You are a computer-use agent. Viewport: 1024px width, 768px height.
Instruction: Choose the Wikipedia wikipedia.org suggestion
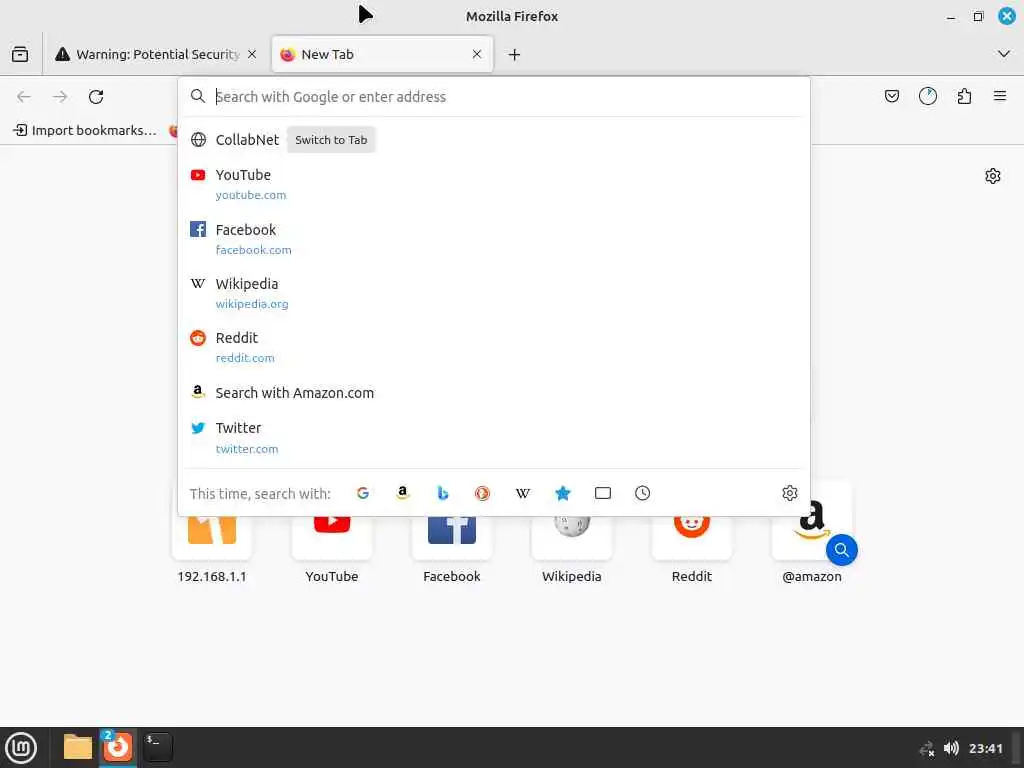tap(494, 293)
